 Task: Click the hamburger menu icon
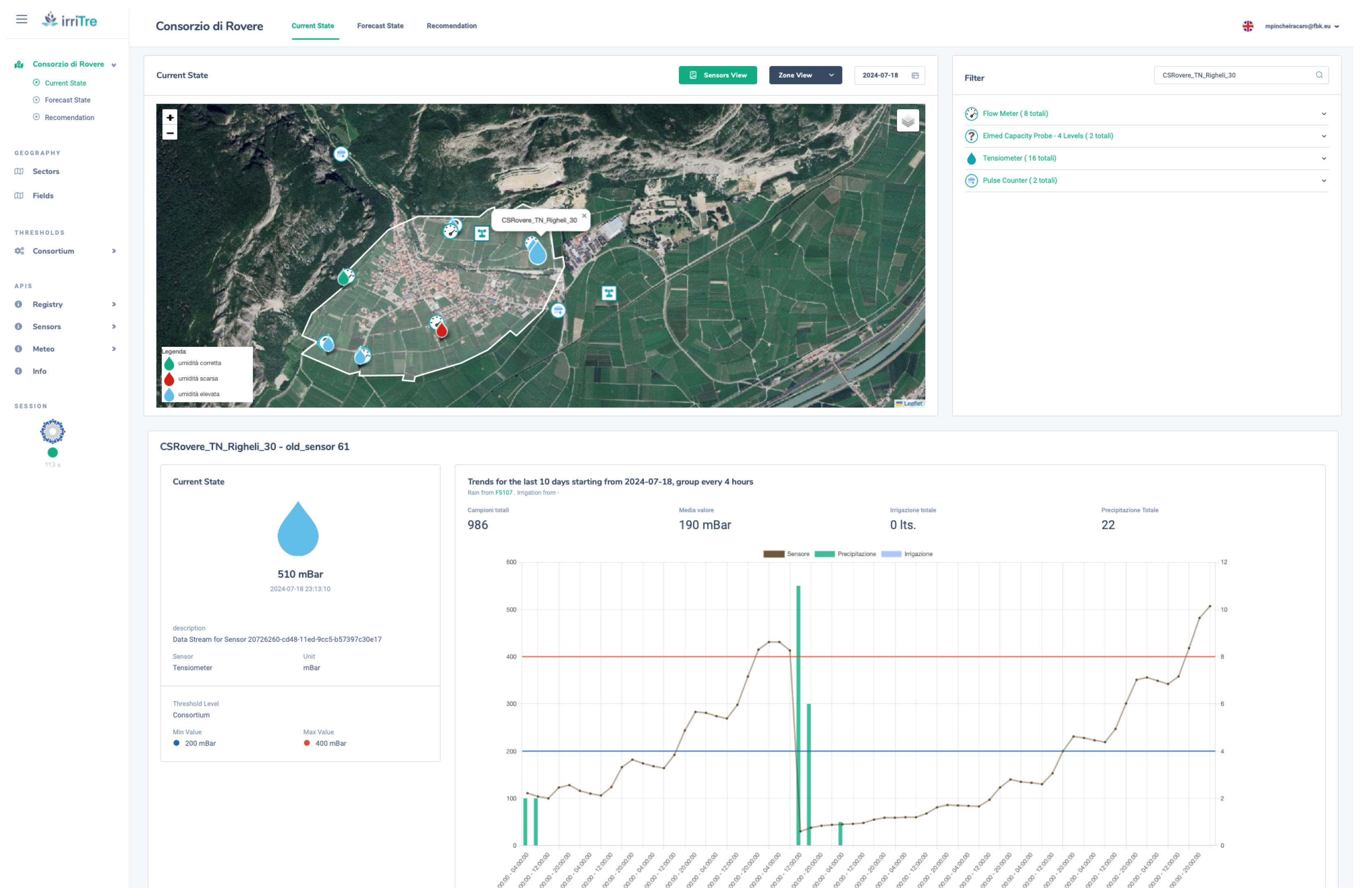(x=22, y=19)
